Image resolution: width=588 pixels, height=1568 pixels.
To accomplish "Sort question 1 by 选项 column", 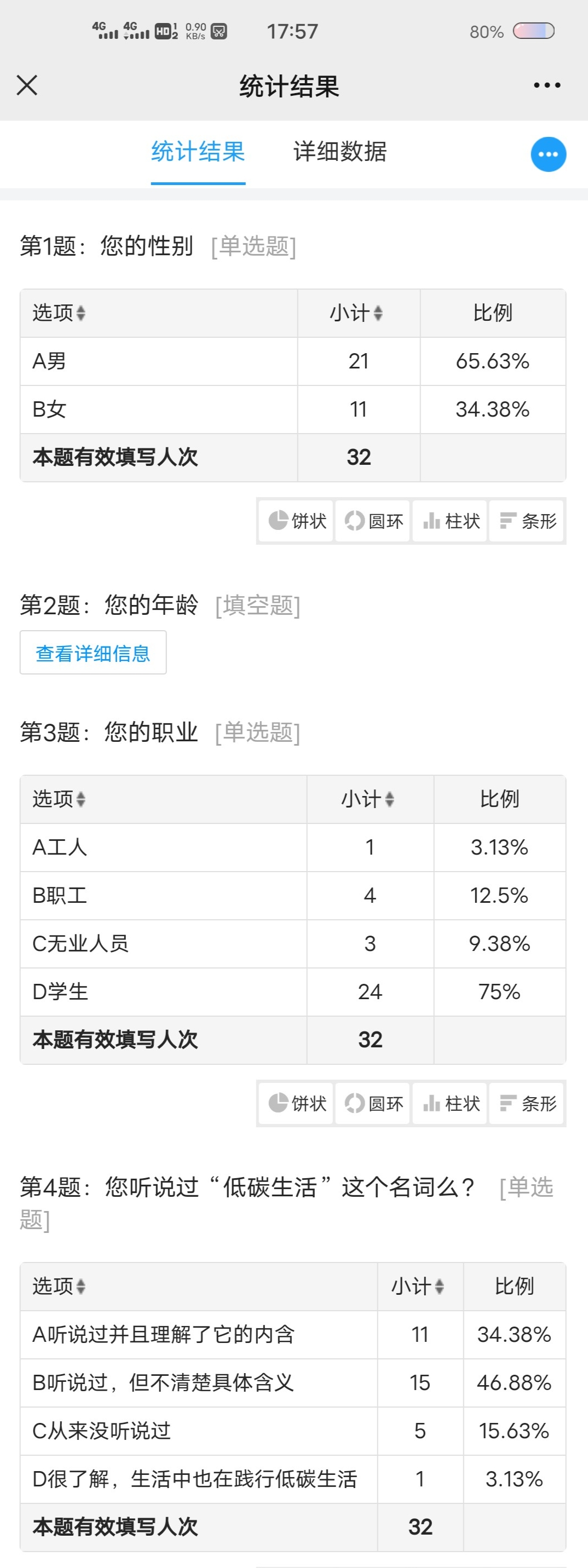I will pos(59,313).
